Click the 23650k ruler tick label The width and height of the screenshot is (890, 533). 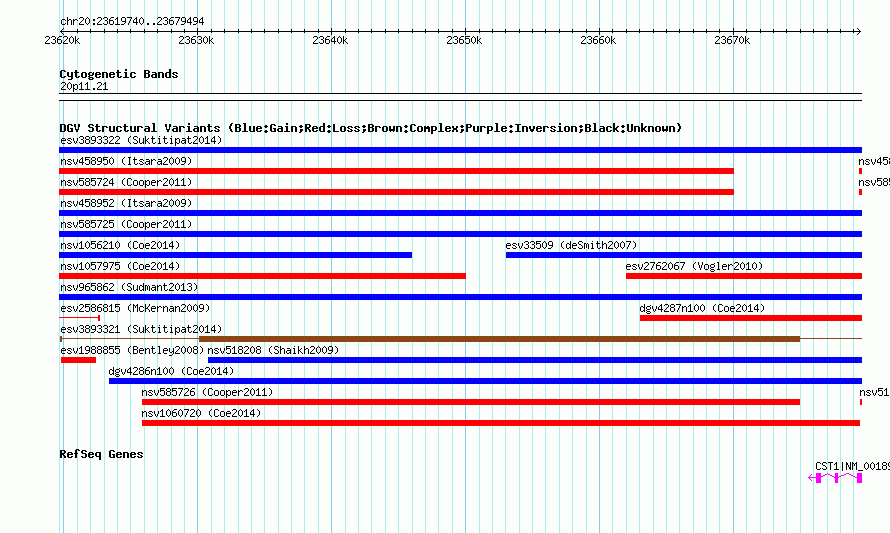464,40
